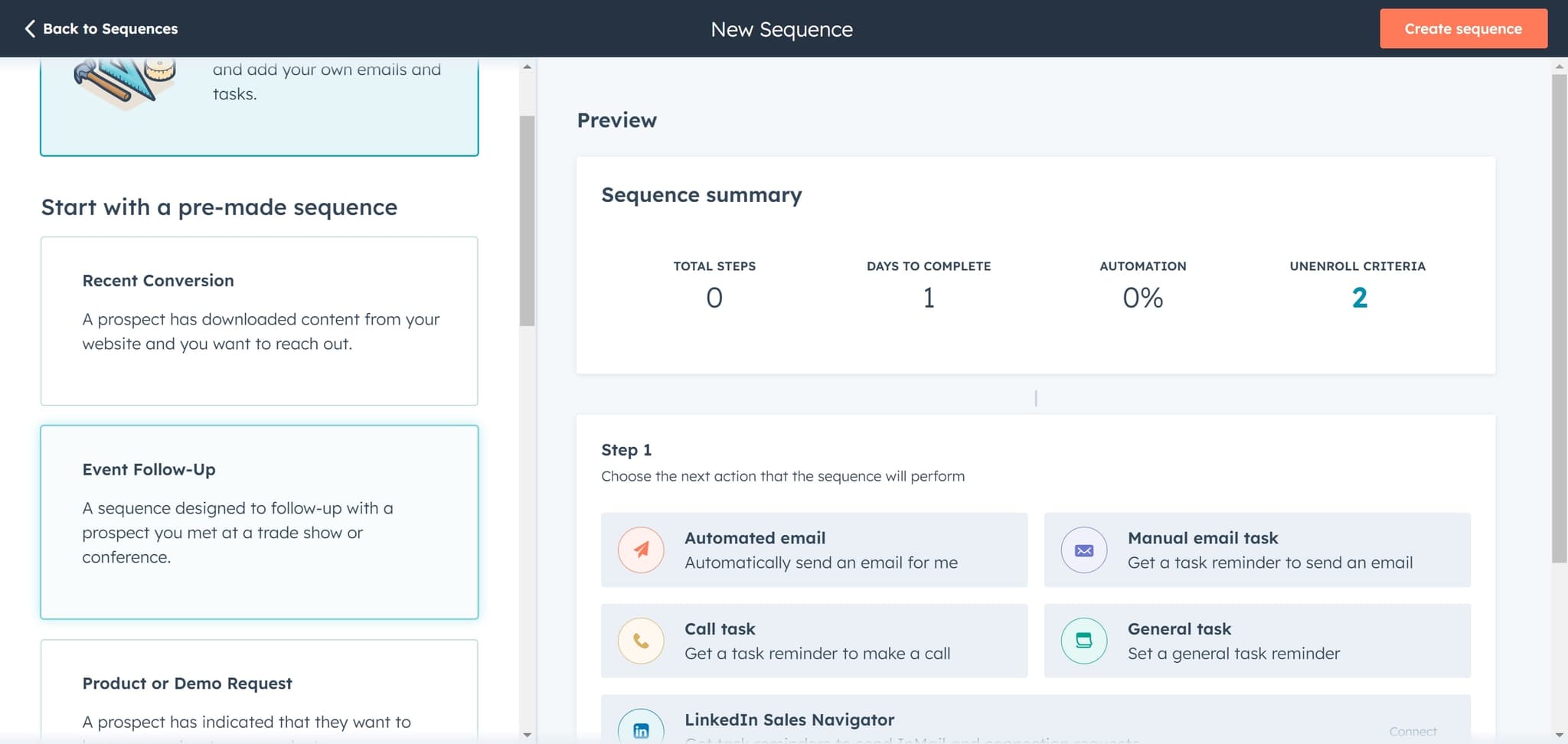Screen dimensions: 1568x744
Task: Select the Recent Conversion pre-made sequence
Action: 259,321
